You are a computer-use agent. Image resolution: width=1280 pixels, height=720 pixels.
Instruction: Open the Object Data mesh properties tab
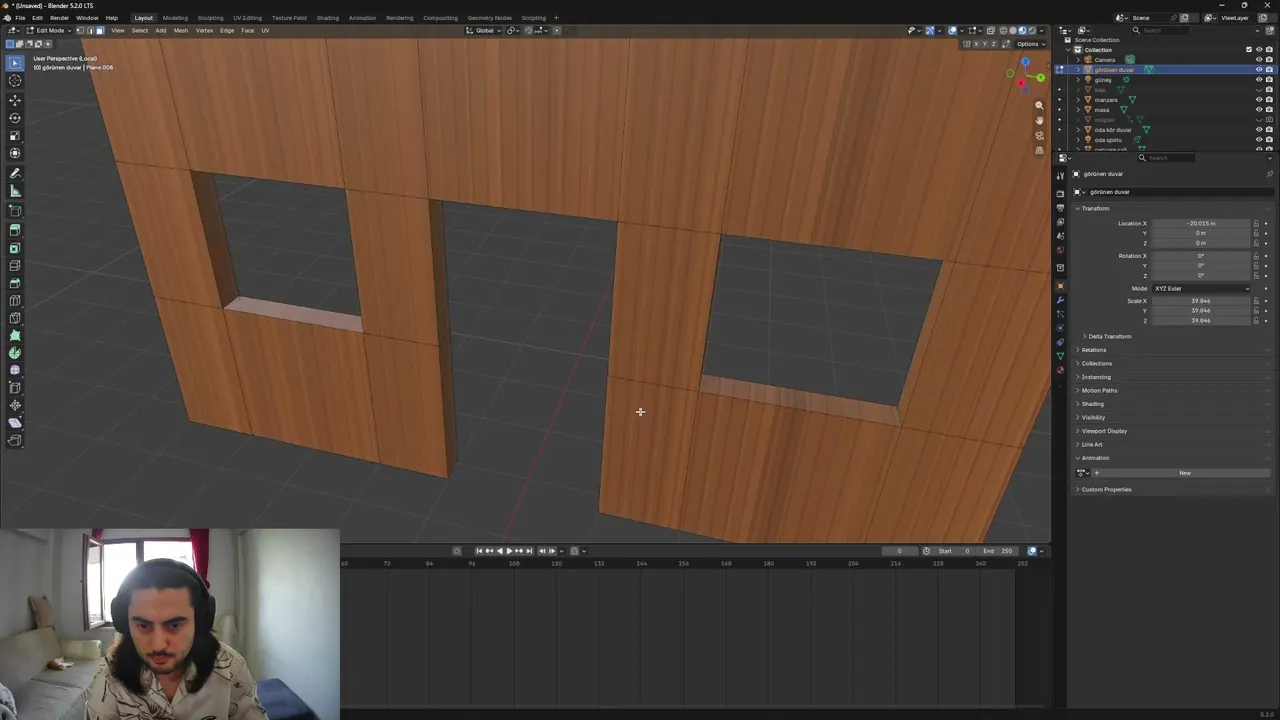pos(1060,356)
